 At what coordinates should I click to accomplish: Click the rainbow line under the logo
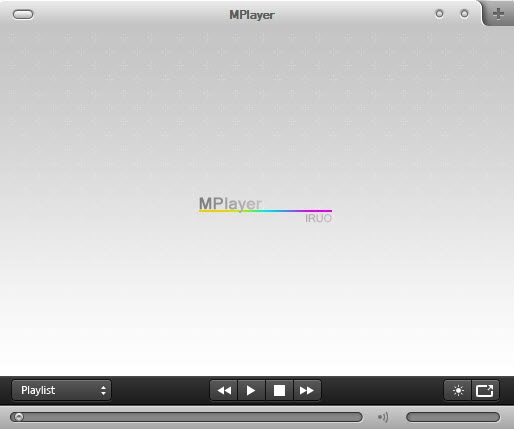tap(265, 211)
